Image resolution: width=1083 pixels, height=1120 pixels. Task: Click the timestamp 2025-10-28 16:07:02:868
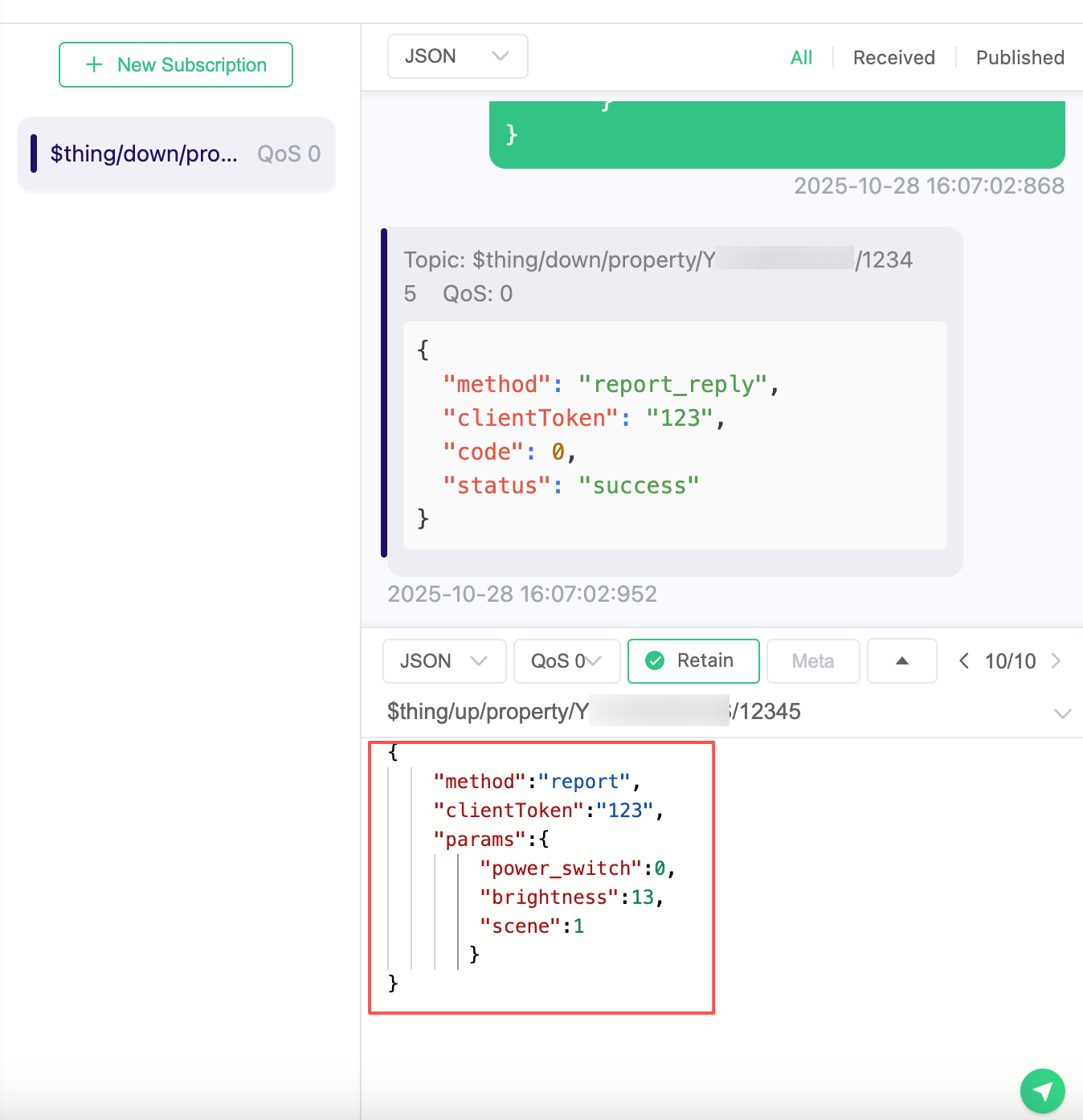coord(929,186)
